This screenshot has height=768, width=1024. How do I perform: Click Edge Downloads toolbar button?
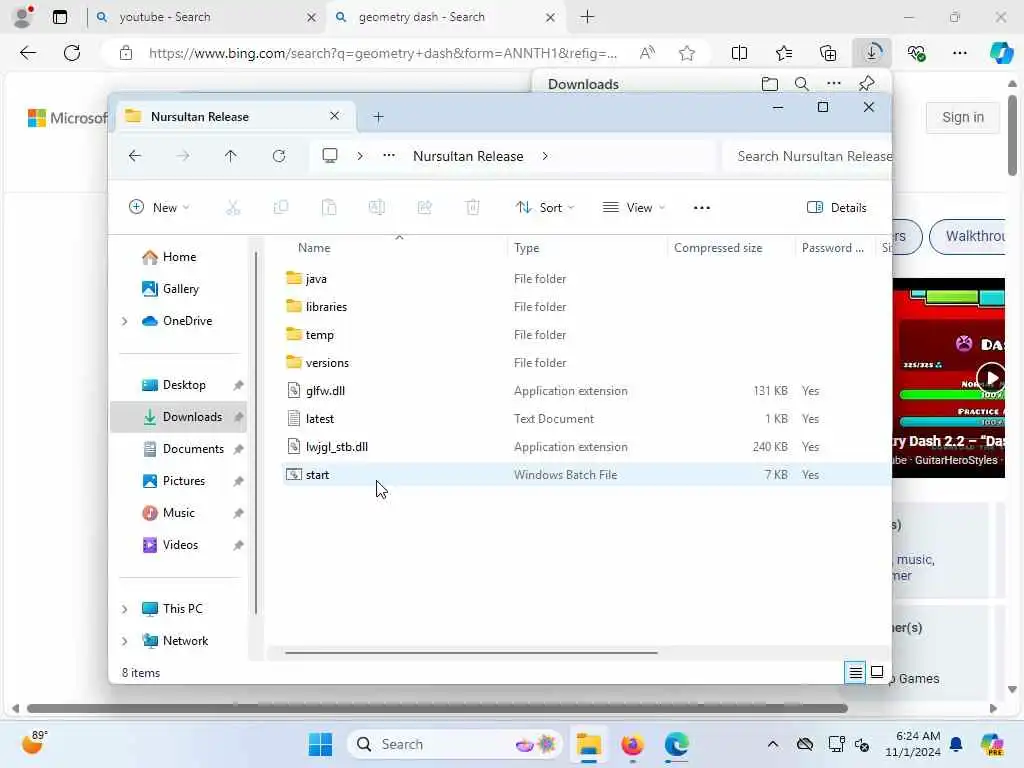coord(872,53)
